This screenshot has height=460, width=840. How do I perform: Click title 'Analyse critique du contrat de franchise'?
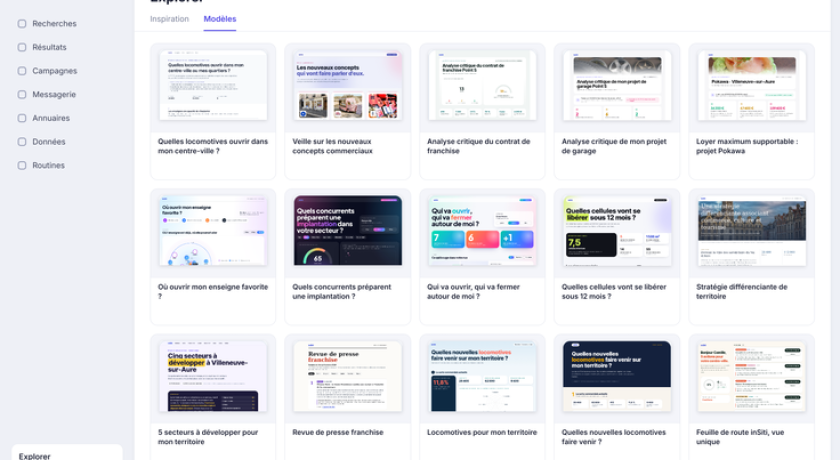(478, 146)
